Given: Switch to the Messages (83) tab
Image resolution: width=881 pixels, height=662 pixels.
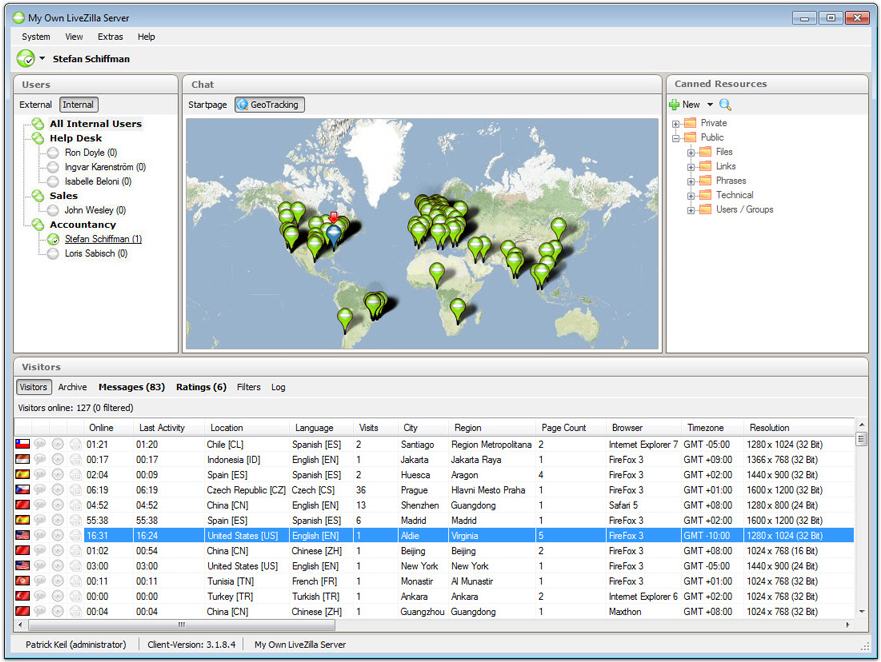Looking at the screenshot, I should click(131, 387).
